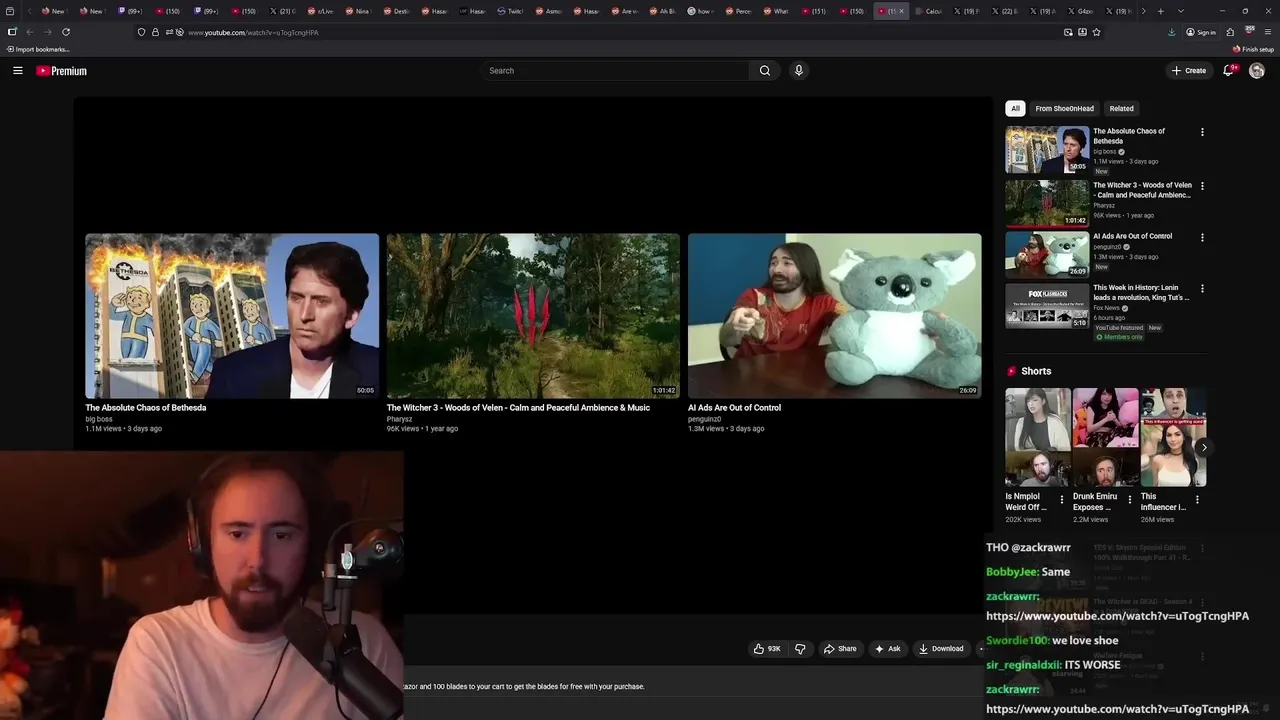1280x720 pixels.
Task: Select the Related filter chip
Action: pyautogui.click(x=1121, y=108)
